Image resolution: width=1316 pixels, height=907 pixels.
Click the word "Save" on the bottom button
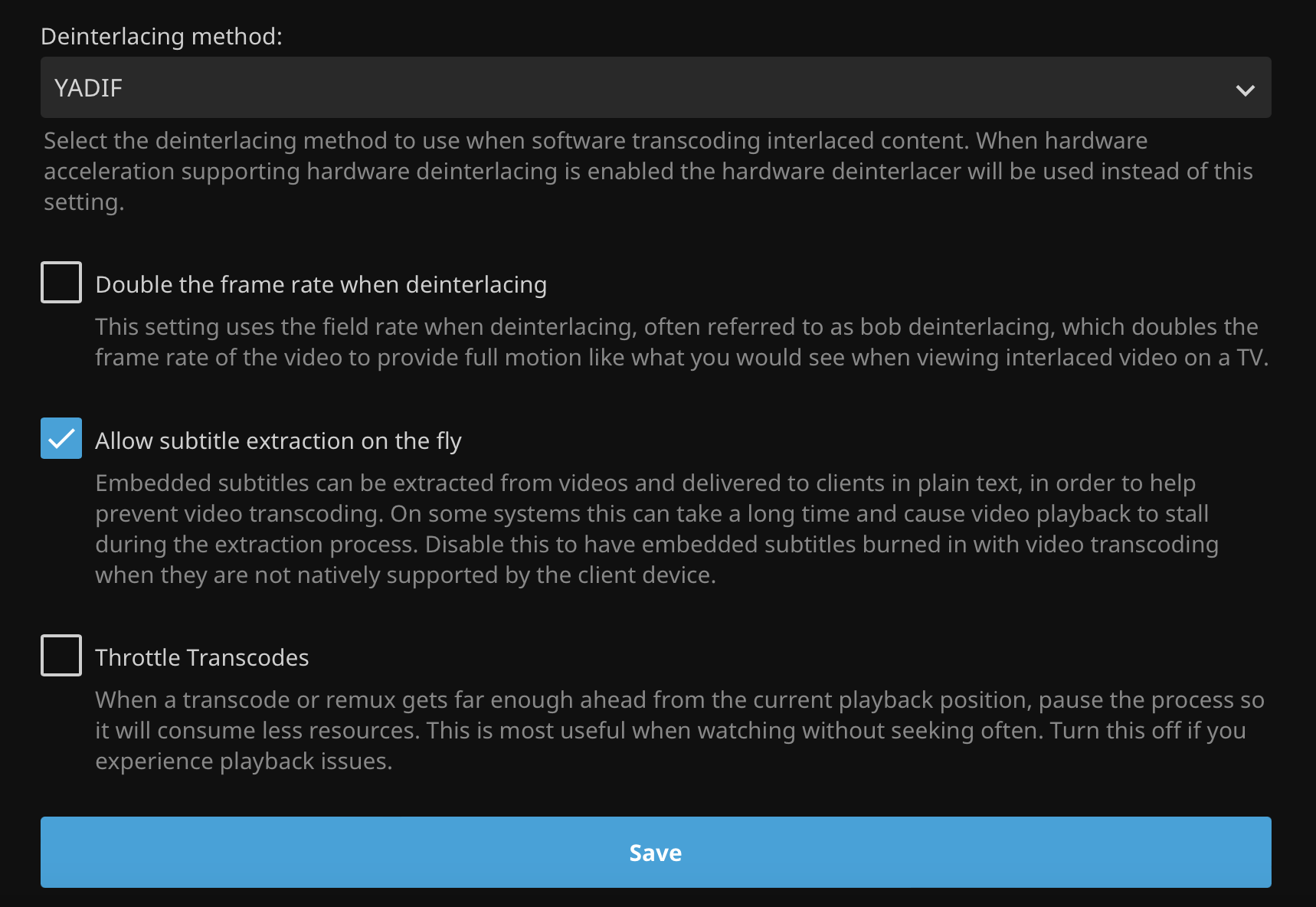tap(656, 853)
